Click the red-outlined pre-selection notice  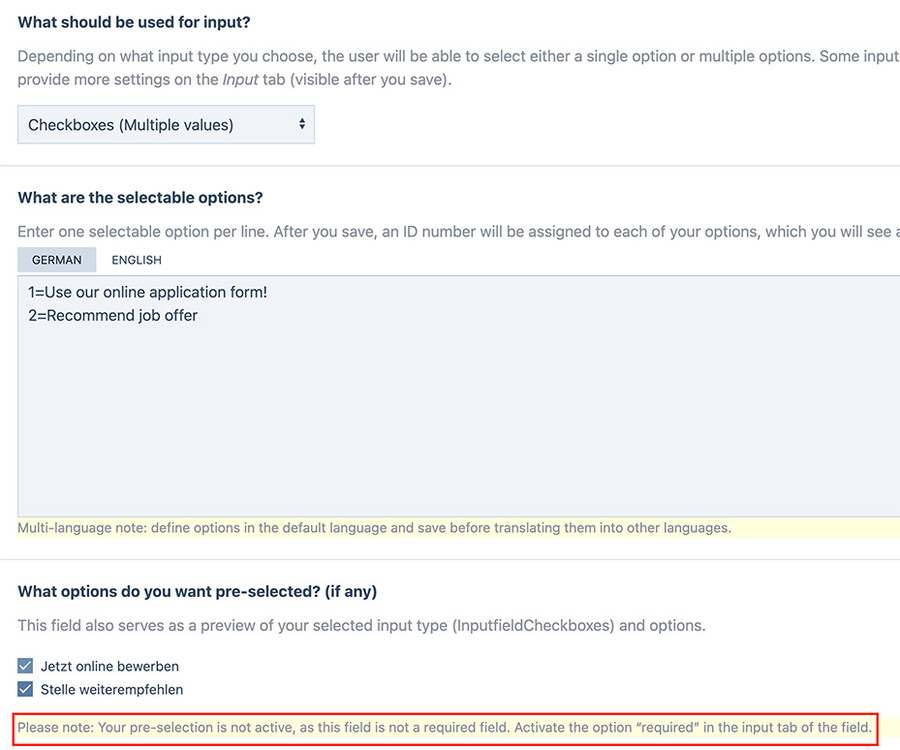click(x=445, y=727)
